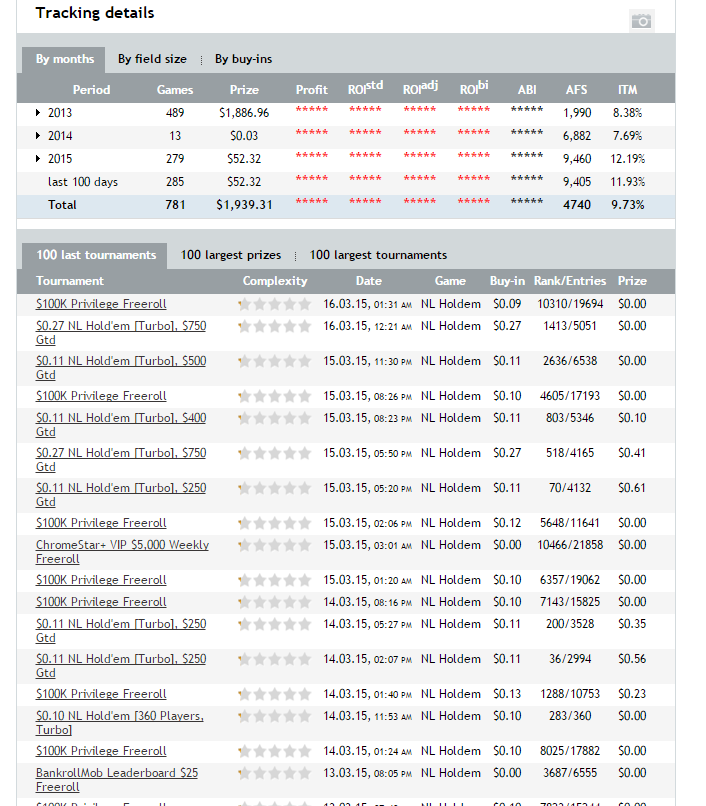Click the AFS column header
The width and height of the screenshot is (706, 806).
pos(576,90)
